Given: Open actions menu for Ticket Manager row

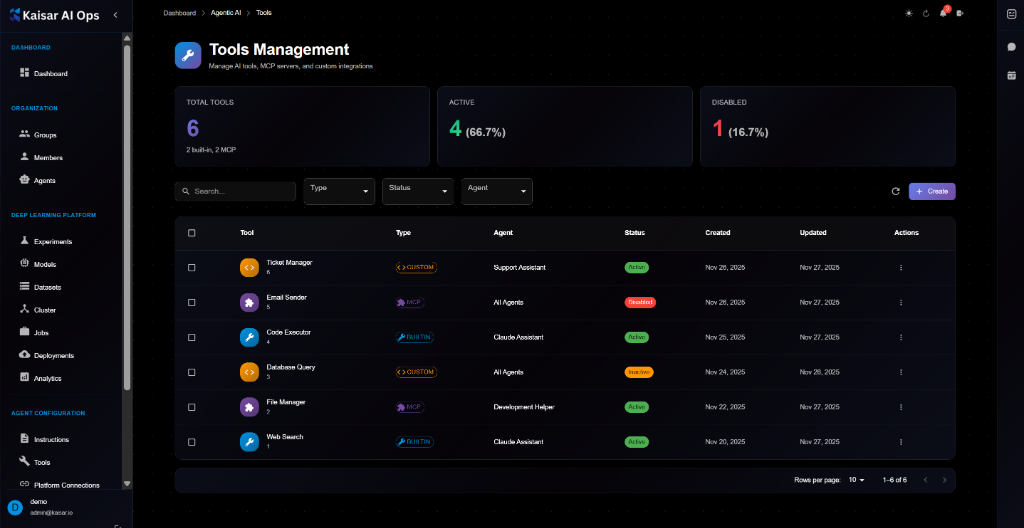Looking at the screenshot, I should pos(901,268).
